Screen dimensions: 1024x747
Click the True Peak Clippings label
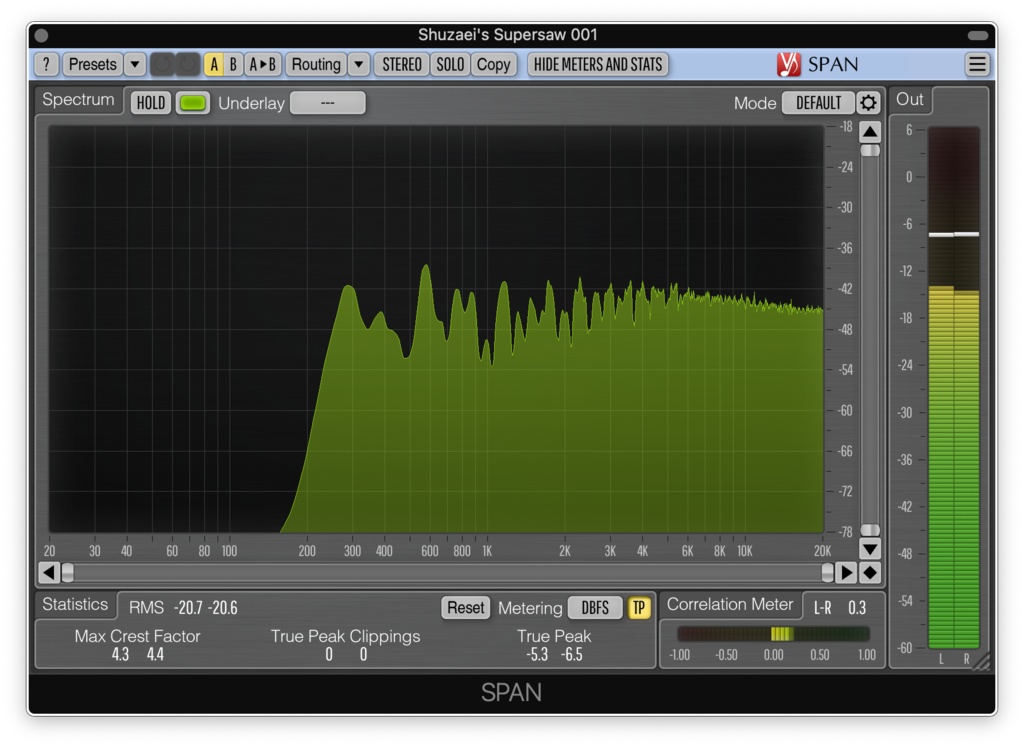click(x=345, y=636)
